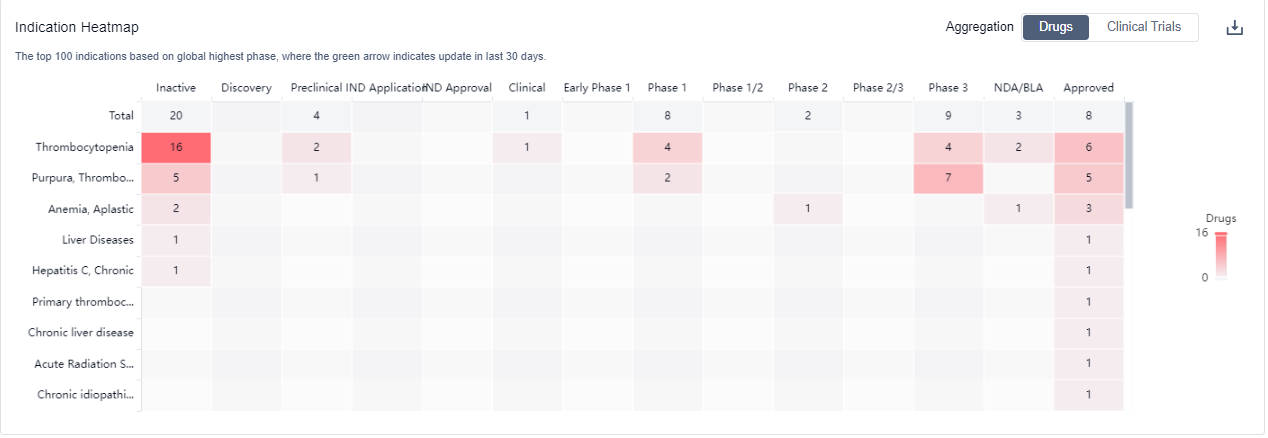Click the Hepatitis C, Chronic indication label

(83, 271)
